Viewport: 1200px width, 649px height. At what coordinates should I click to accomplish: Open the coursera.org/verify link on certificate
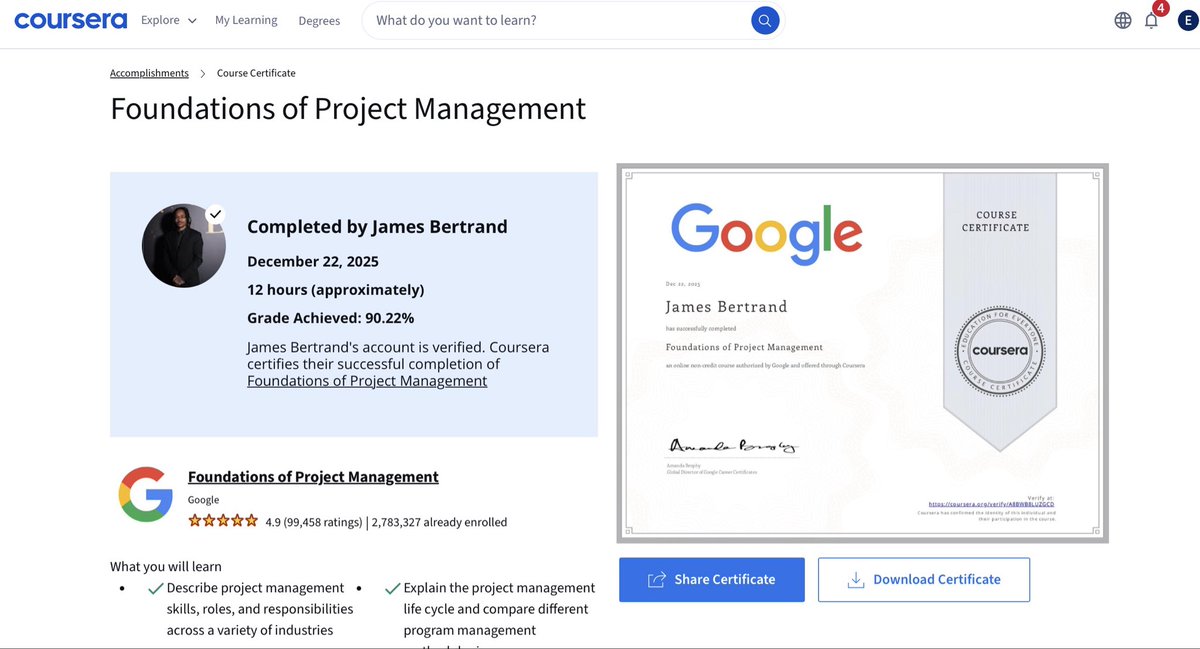click(x=991, y=504)
